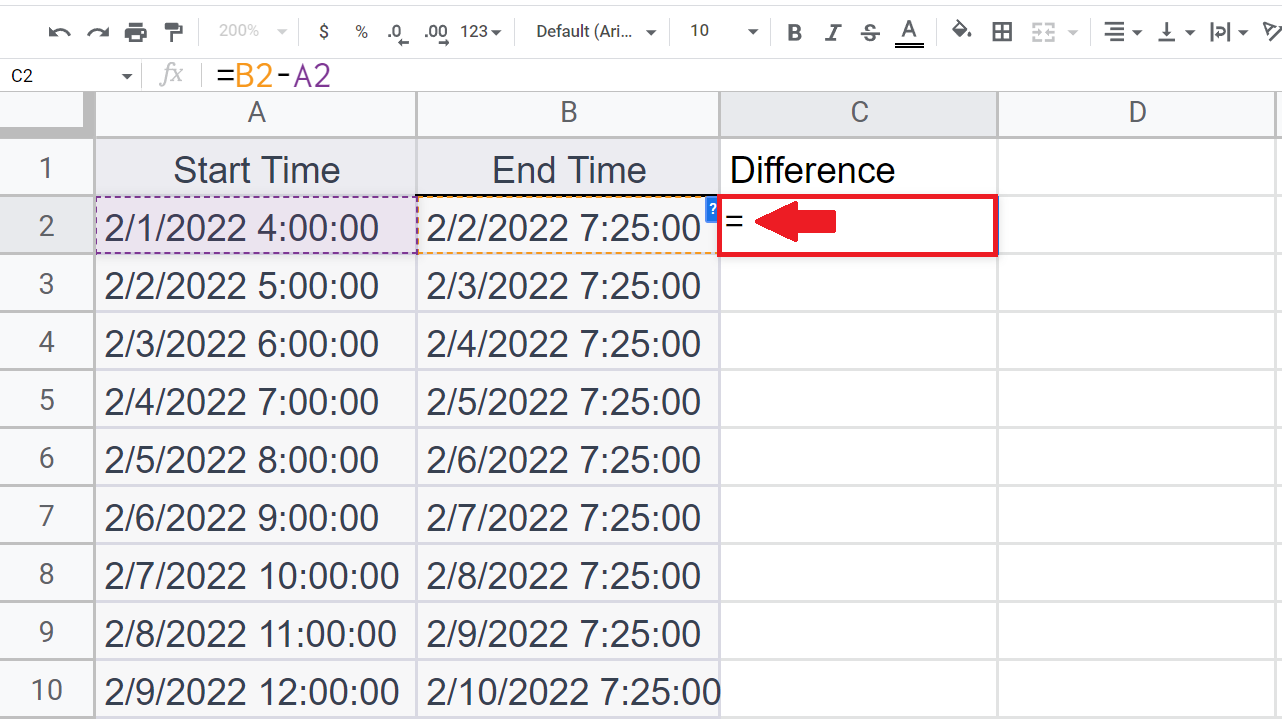The image size is (1282, 719).
Task: Select column B header
Action: (568, 114)
